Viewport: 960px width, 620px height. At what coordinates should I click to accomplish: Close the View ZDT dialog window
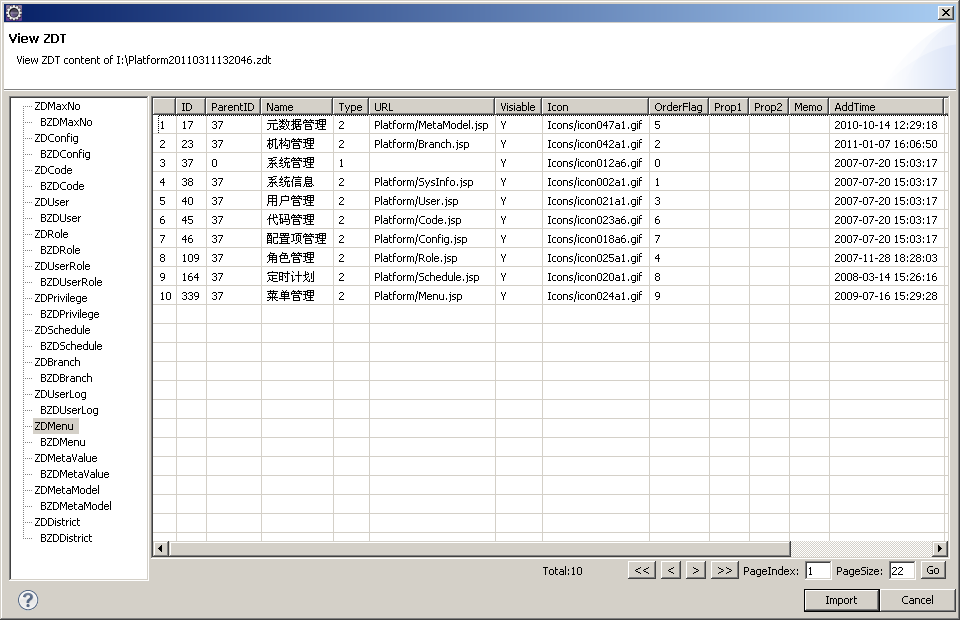point(945,12)
